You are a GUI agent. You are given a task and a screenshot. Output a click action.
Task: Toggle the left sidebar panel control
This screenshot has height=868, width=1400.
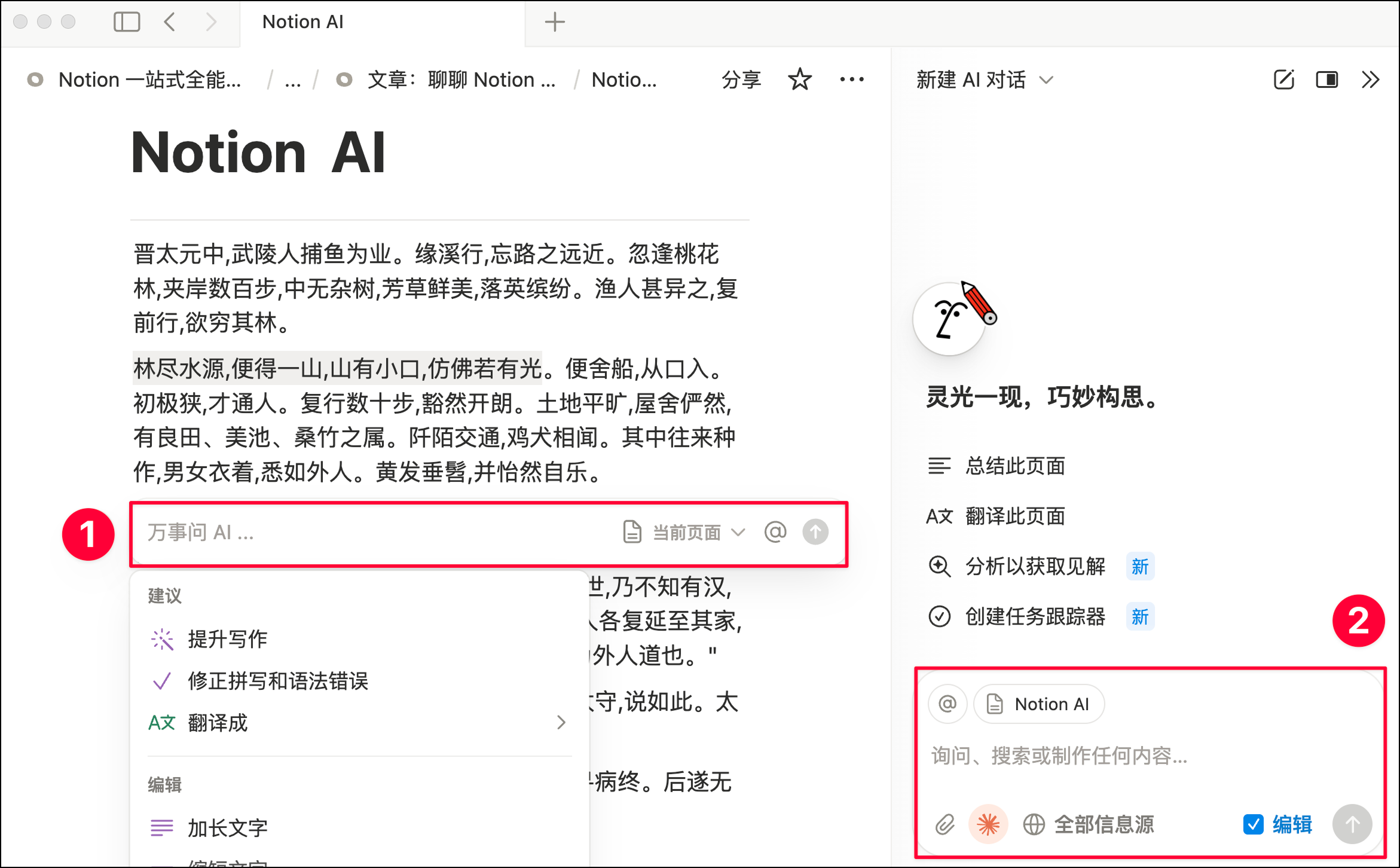tap(127, 21)
